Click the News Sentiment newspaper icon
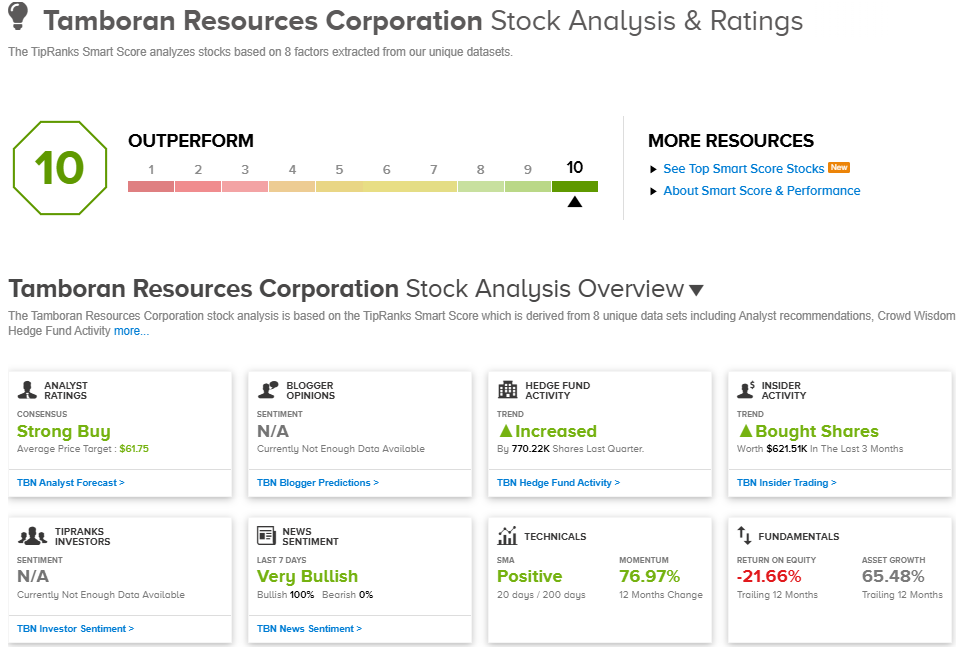Image resolution: width=956 pixels, height=647 pixels. pyautogui.click(x=266, y=536)
